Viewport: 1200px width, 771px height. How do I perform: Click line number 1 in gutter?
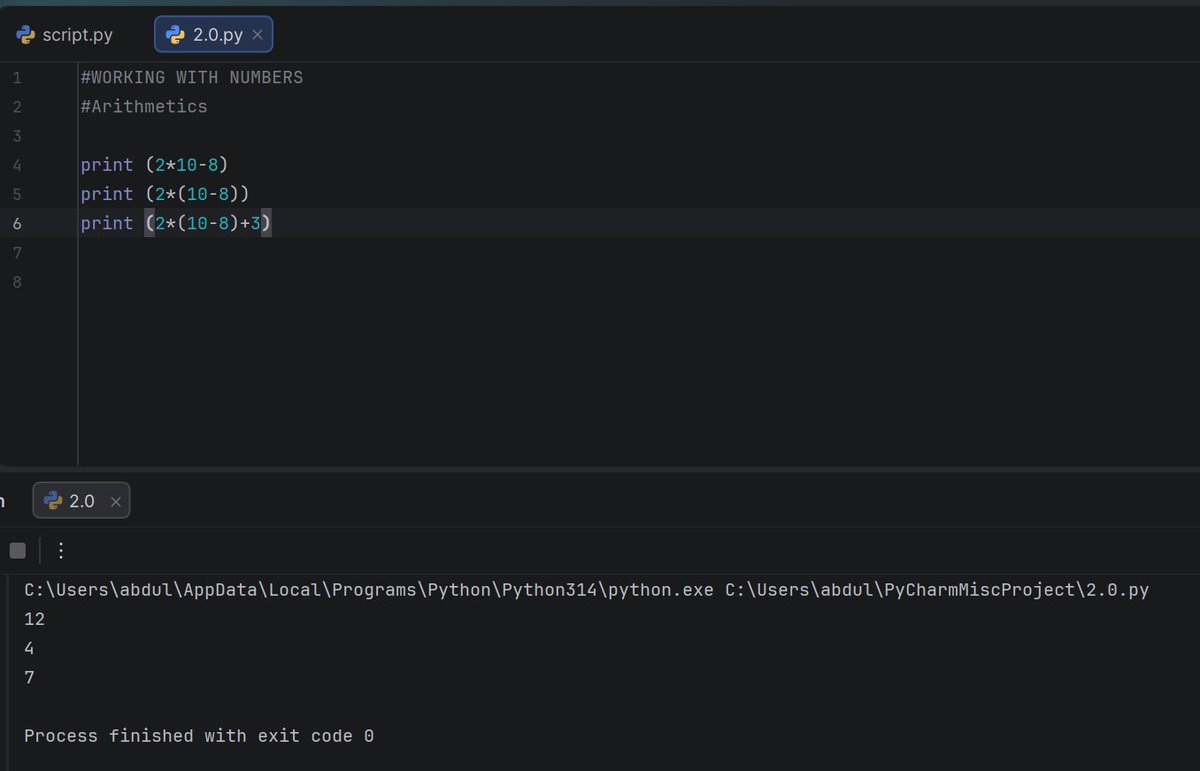pos(18,77)
